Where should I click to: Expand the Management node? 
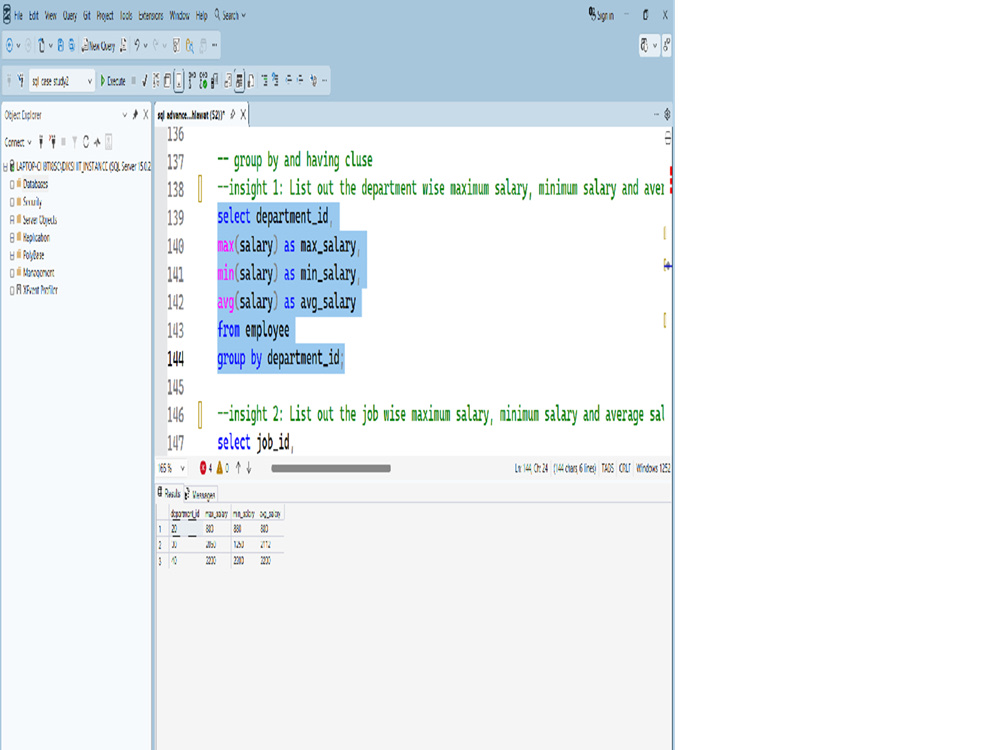tap(11, 273)
